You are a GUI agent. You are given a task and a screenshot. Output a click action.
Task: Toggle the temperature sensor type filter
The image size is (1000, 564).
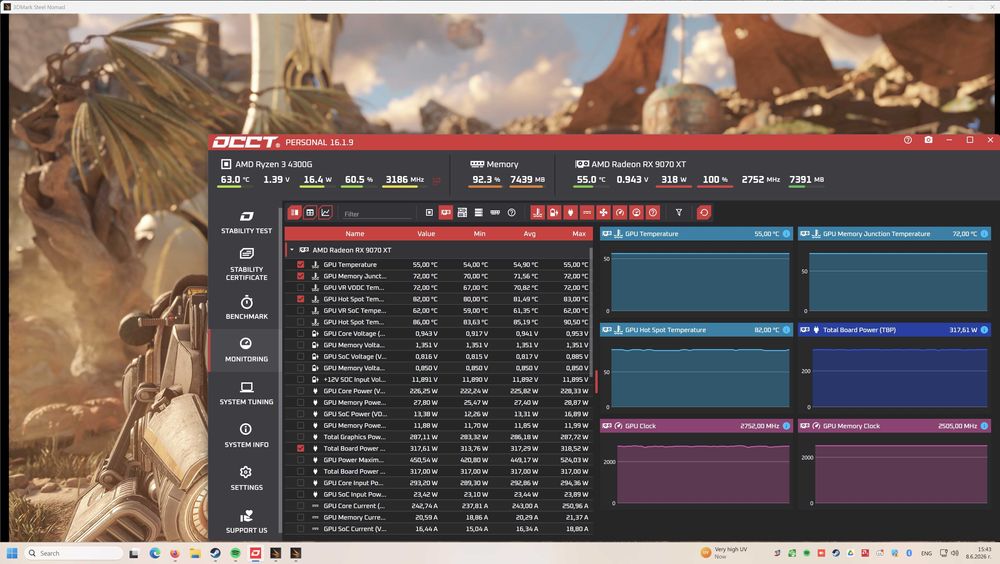click(538, 212)
